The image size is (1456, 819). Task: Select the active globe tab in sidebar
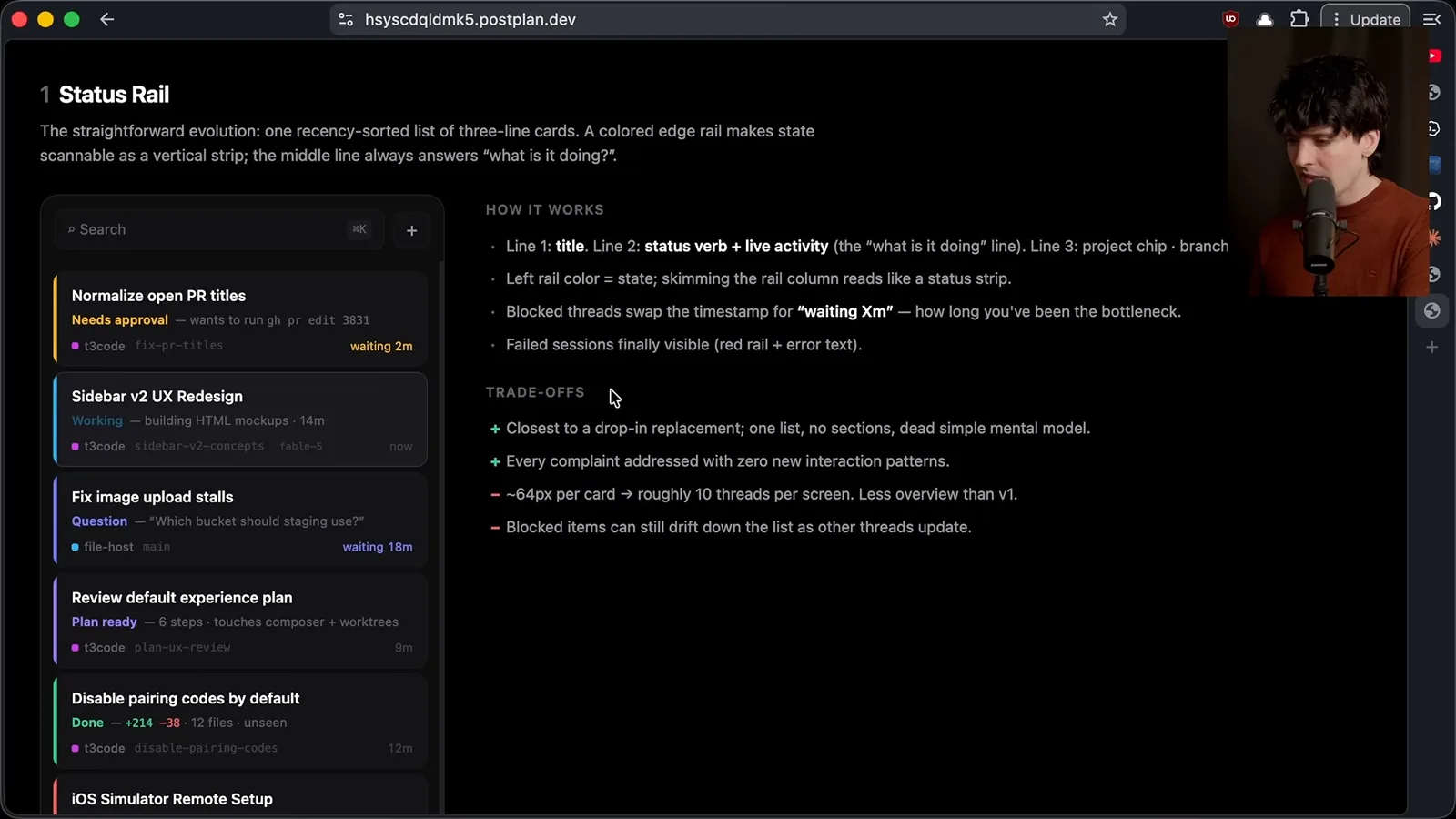(x=1432, y=311)
